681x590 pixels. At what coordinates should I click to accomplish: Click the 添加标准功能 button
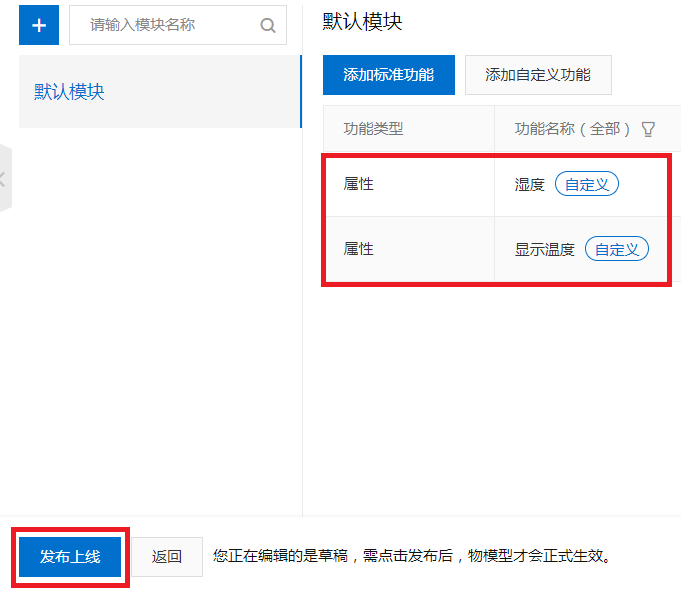388,75
